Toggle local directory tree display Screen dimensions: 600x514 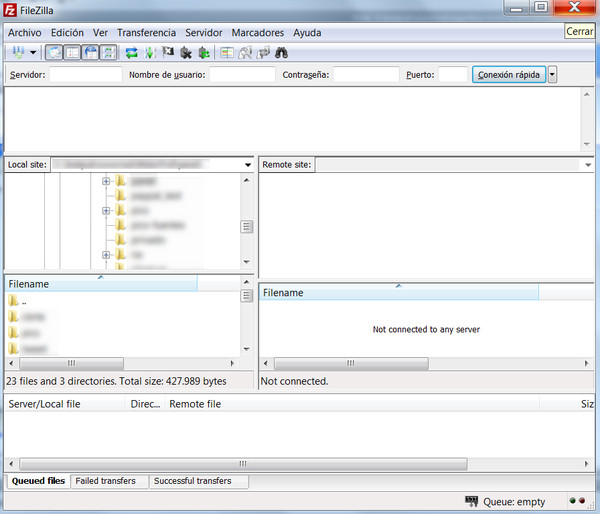click(72, 52)
